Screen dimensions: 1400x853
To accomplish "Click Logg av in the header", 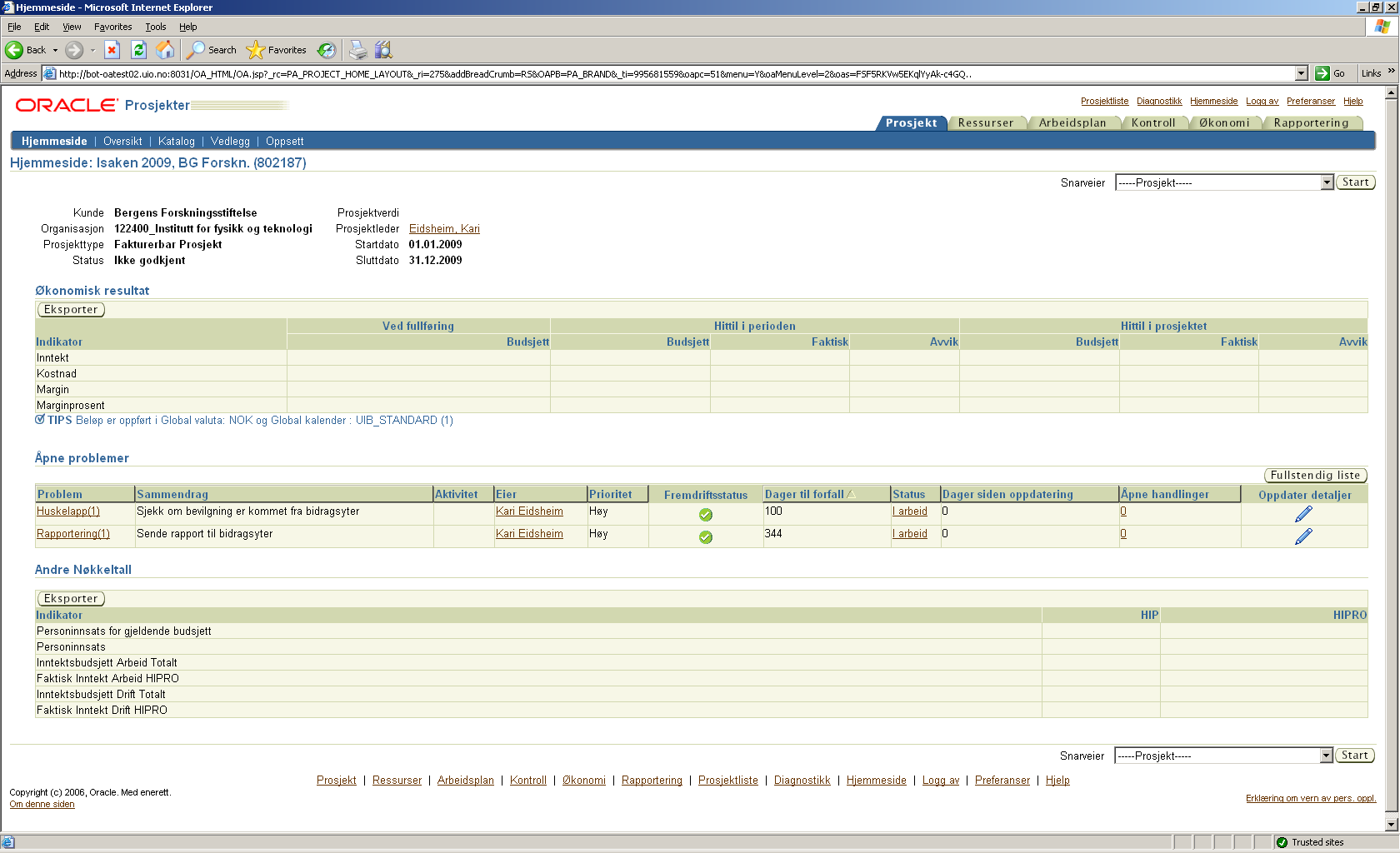I will [x=1262, y=101].
